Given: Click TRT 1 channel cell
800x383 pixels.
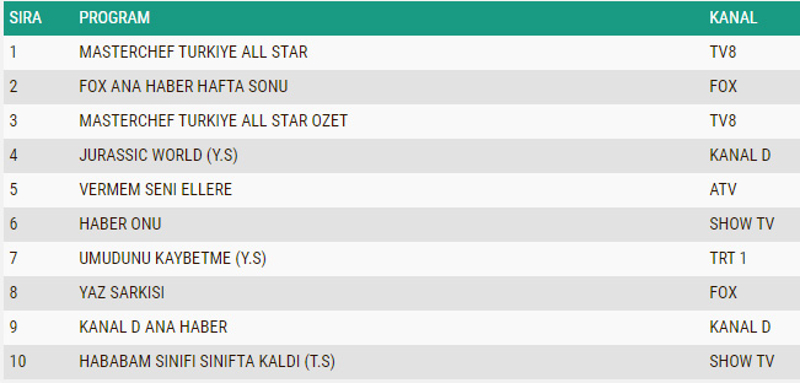Looking at the screenshot, I should coord(728,259).
